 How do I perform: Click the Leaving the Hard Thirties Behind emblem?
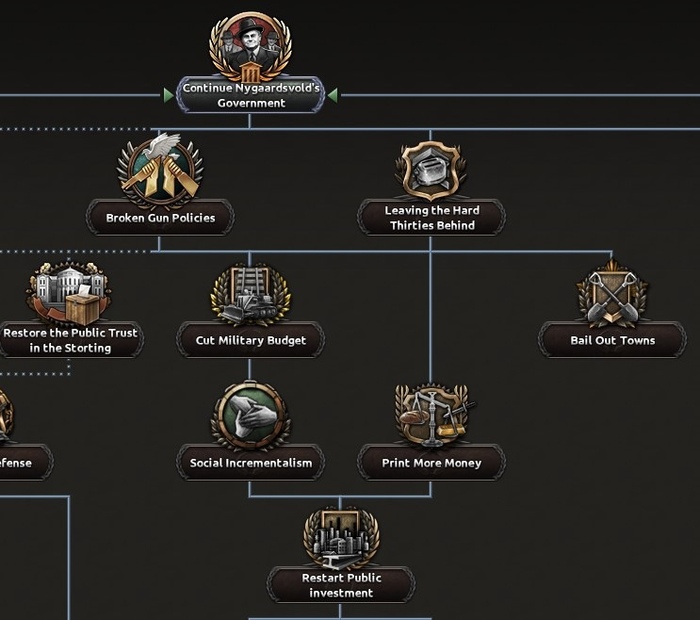(x=431, y=168)
